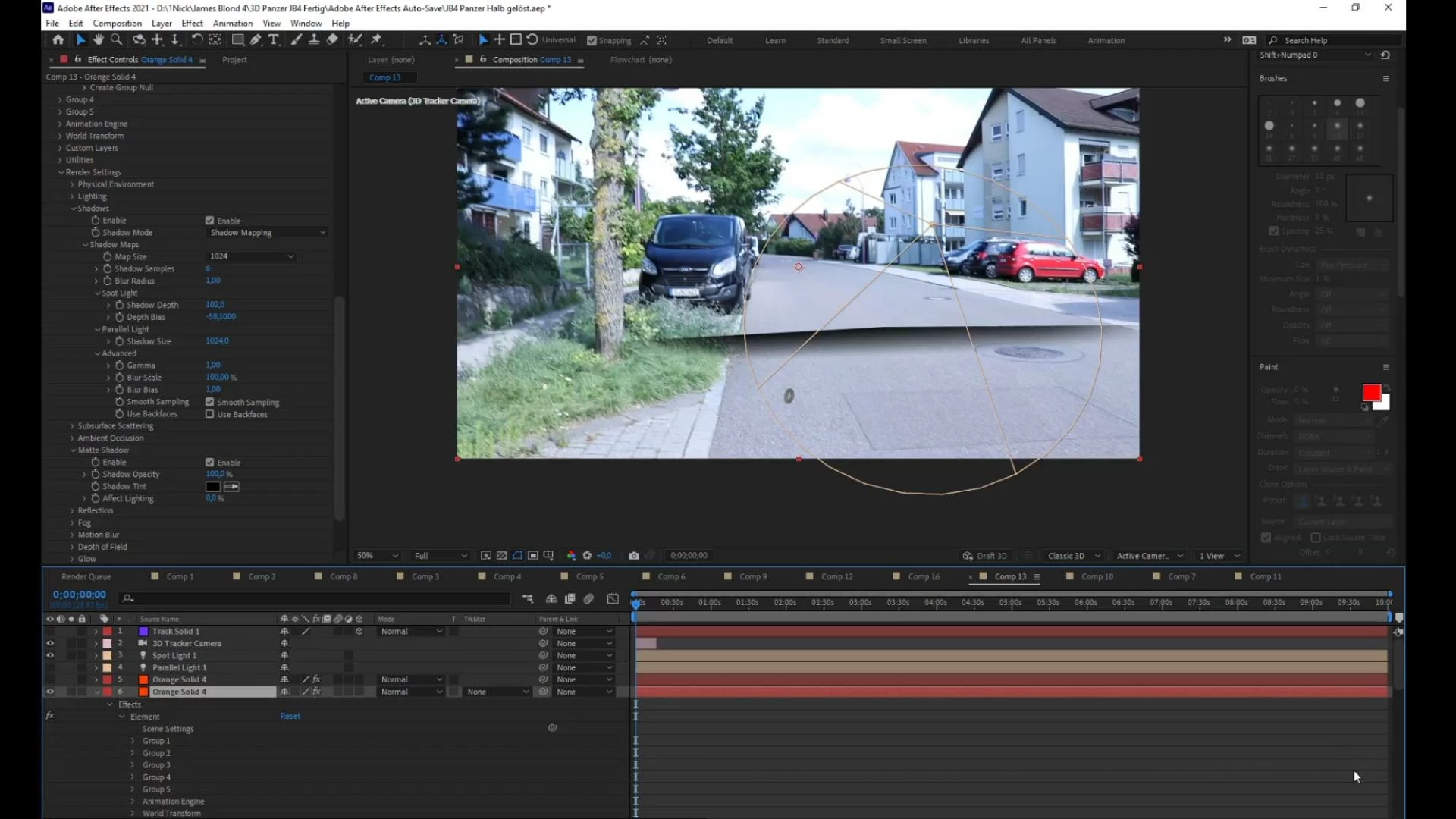This screenshot has width=1456, height=819.
Task: Select the Hand tool
Action: [99, 40]
